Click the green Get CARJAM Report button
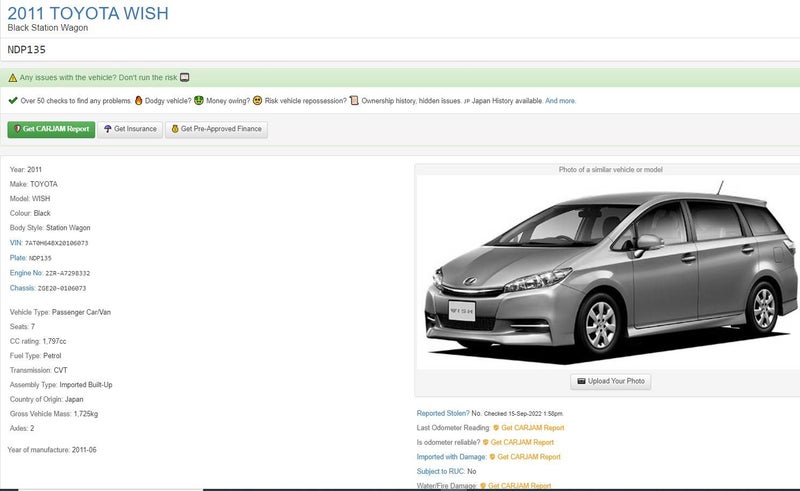This screenshot has height=491, width=800. (50, 129)
